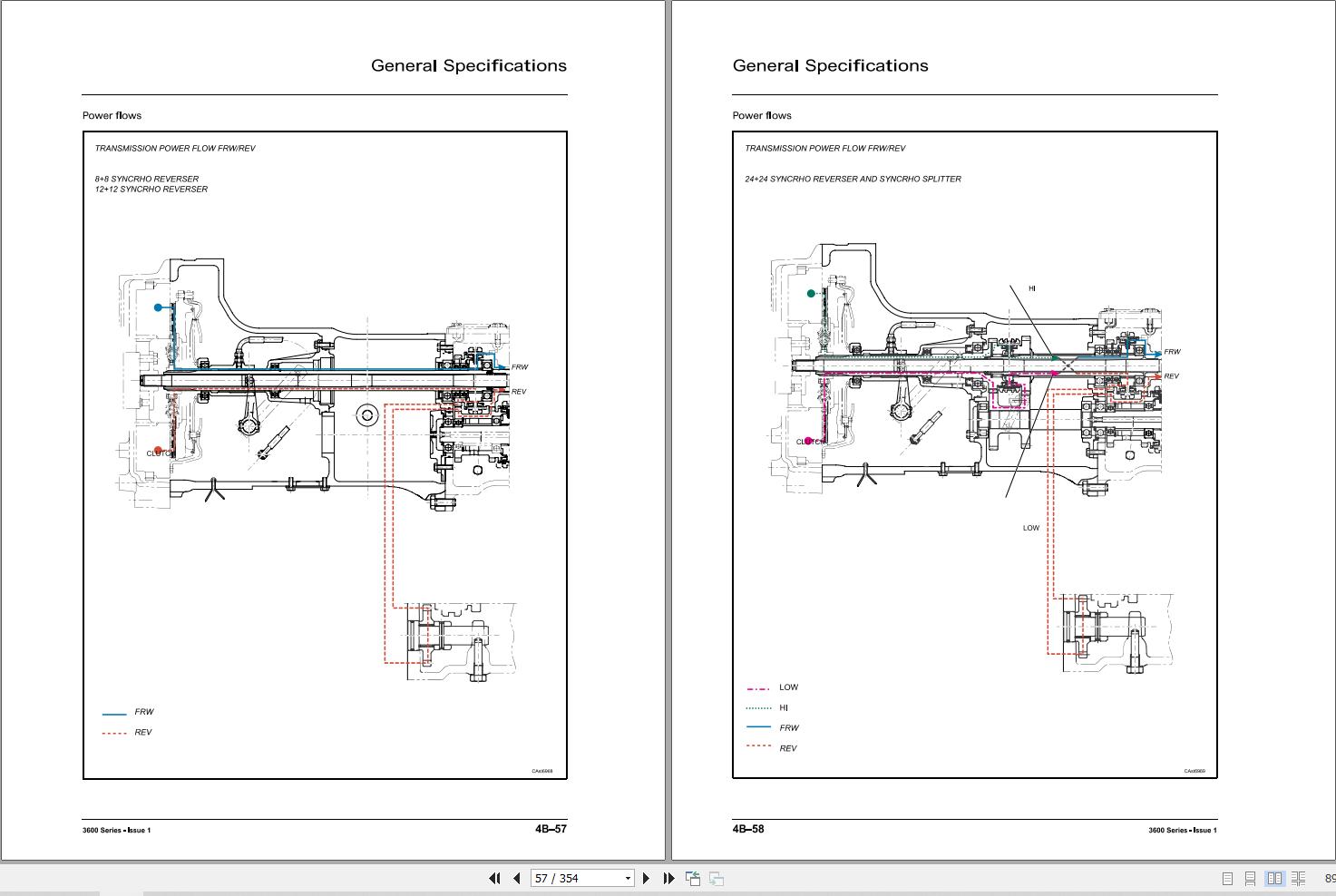Select two pages facing layout
Viewport: 1336px width, 896px height.
tap(1274, 878)
